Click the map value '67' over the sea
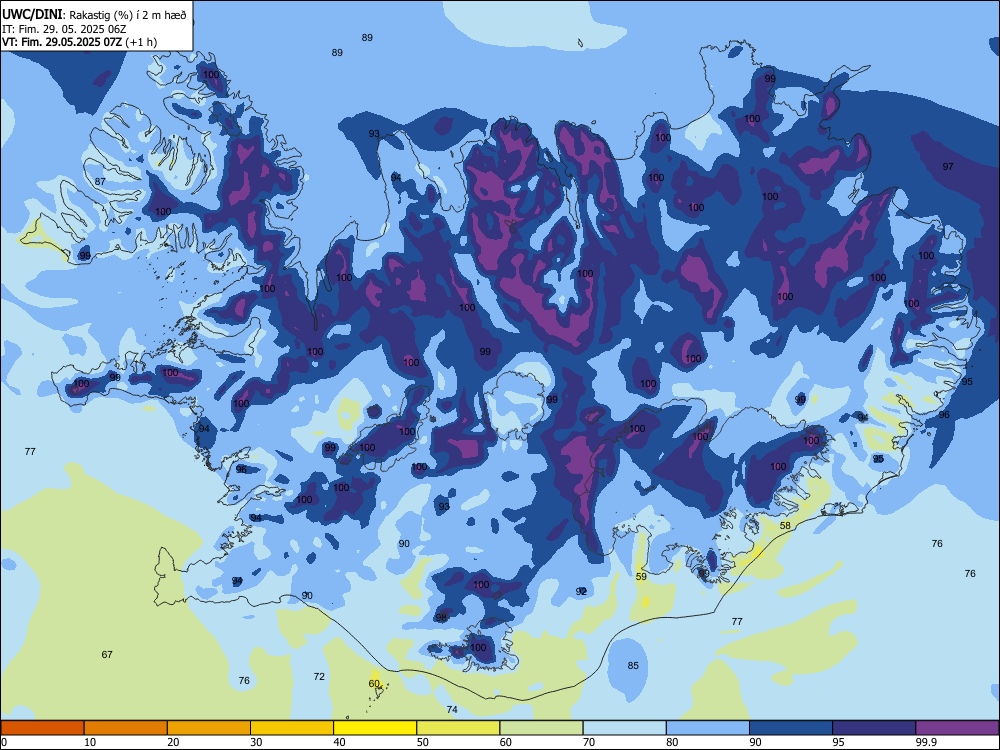Screen dimensions: 1000x750 [107, 654]
